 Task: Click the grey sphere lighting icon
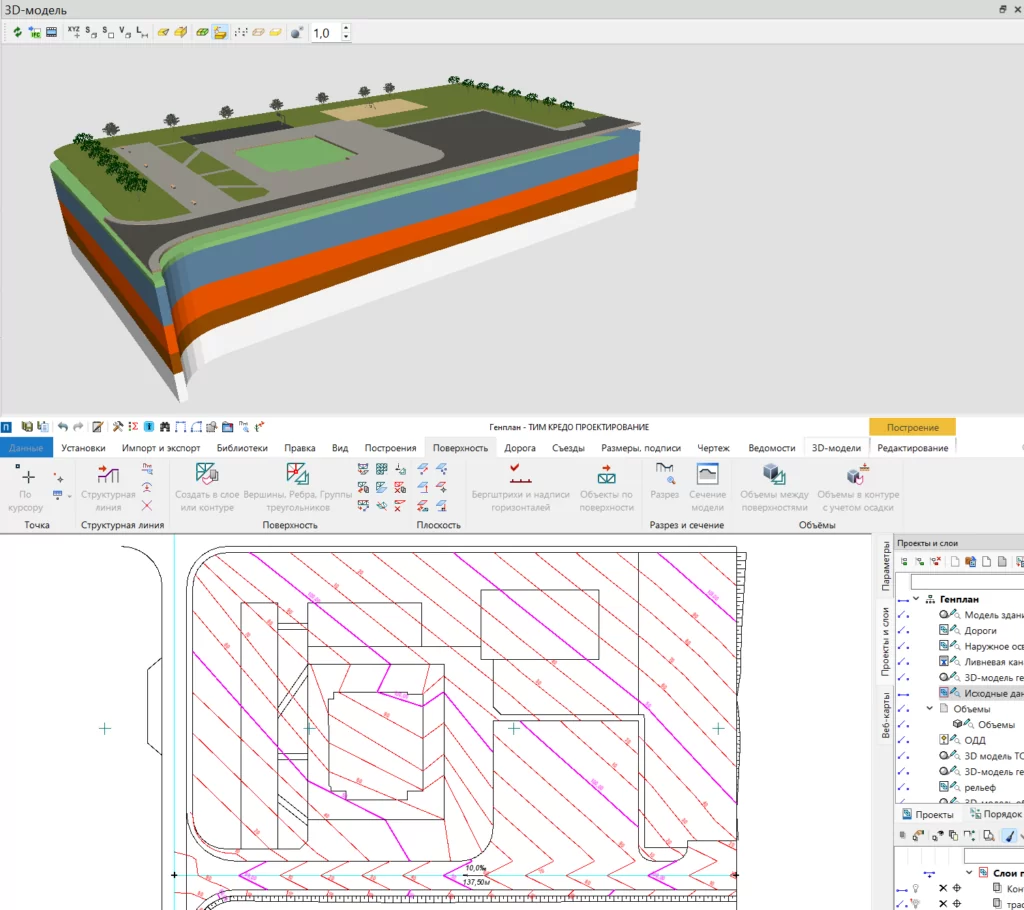tap(296, 32)
